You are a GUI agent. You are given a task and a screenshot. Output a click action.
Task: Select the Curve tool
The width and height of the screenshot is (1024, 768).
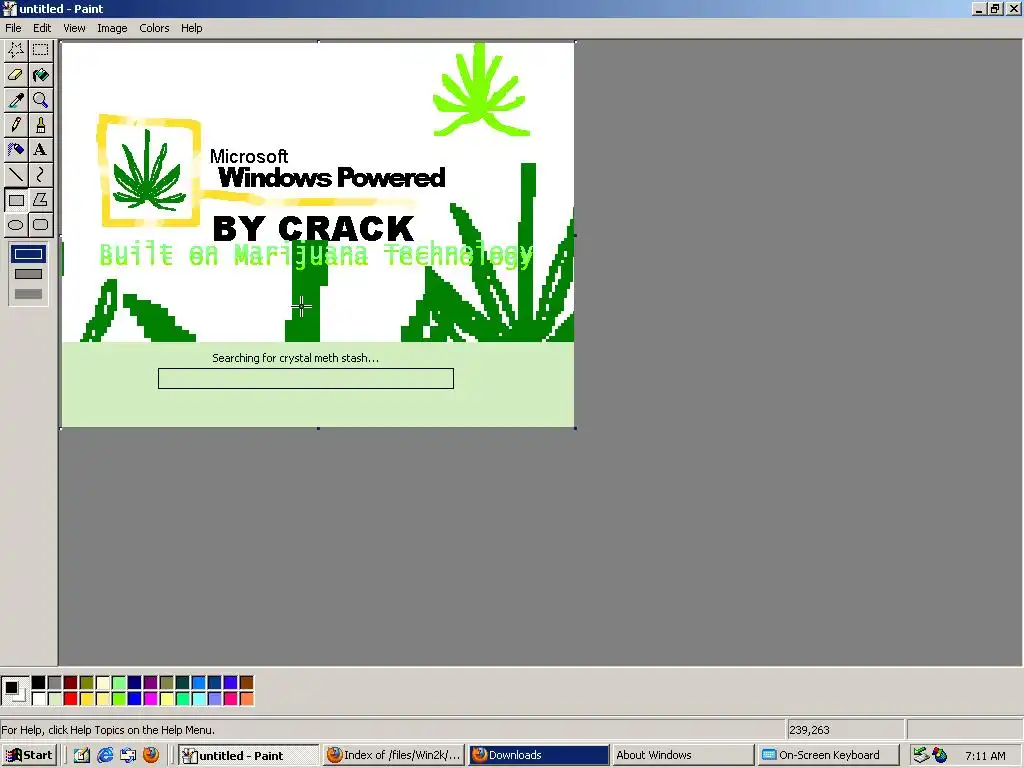point(40,174)
